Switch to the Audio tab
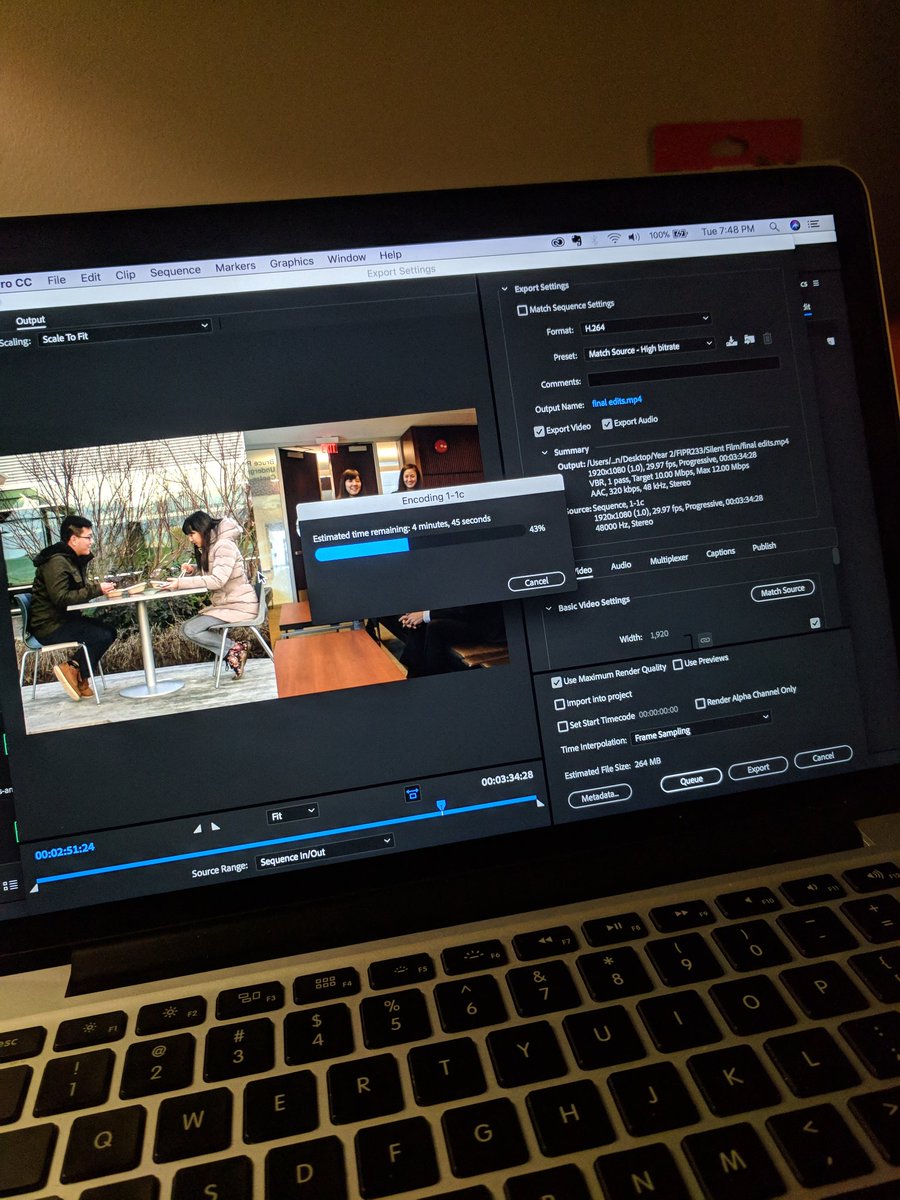Viewport: 900px width, 1200px height. [x=621, y=565]
